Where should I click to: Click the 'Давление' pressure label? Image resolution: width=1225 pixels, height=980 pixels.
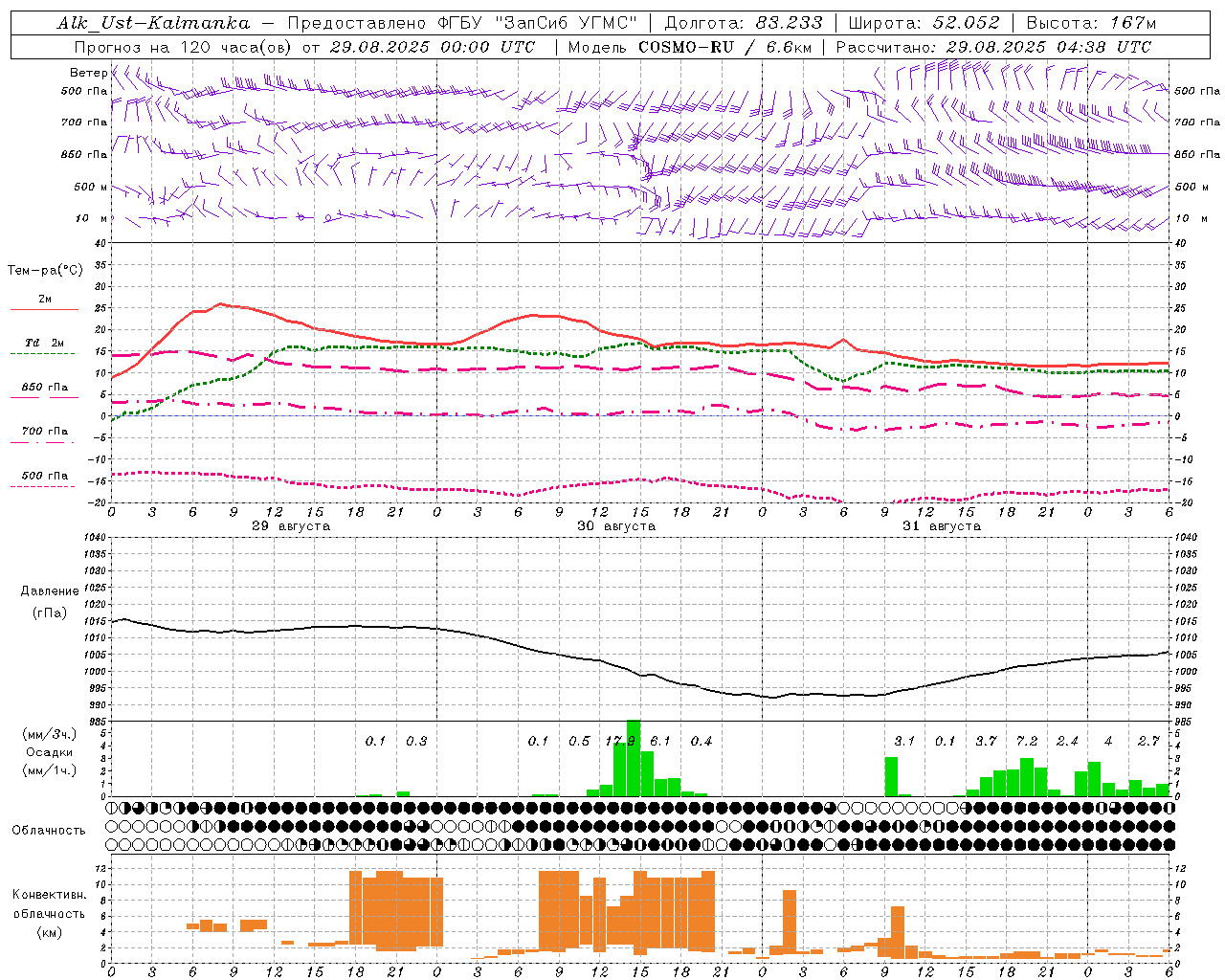click(50, 591)
